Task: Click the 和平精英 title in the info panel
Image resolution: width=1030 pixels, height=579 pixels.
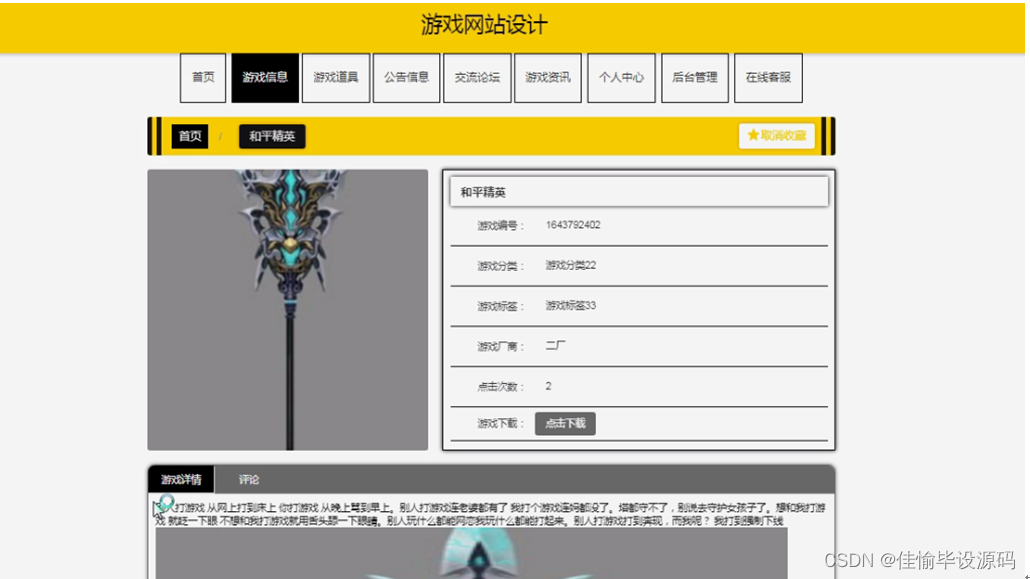Action: (483, 193)
